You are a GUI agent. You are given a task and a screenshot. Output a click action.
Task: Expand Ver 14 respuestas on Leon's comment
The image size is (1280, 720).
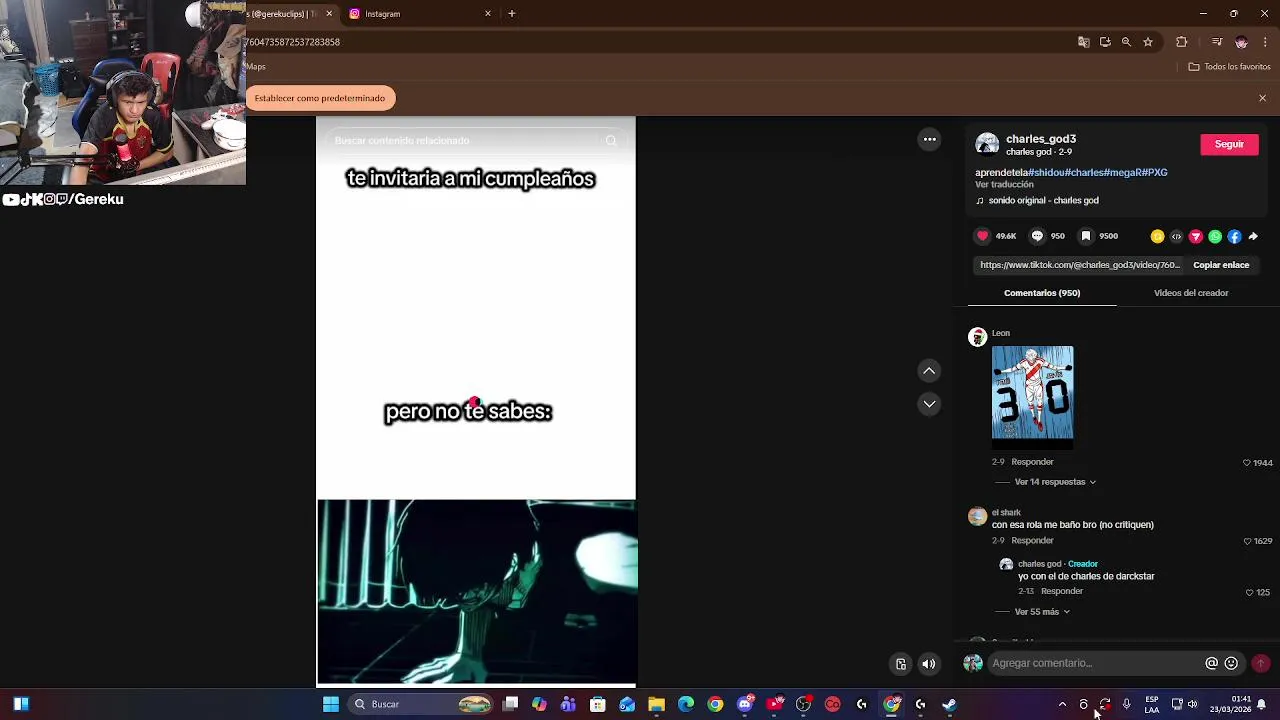(x=1055, y=482)
